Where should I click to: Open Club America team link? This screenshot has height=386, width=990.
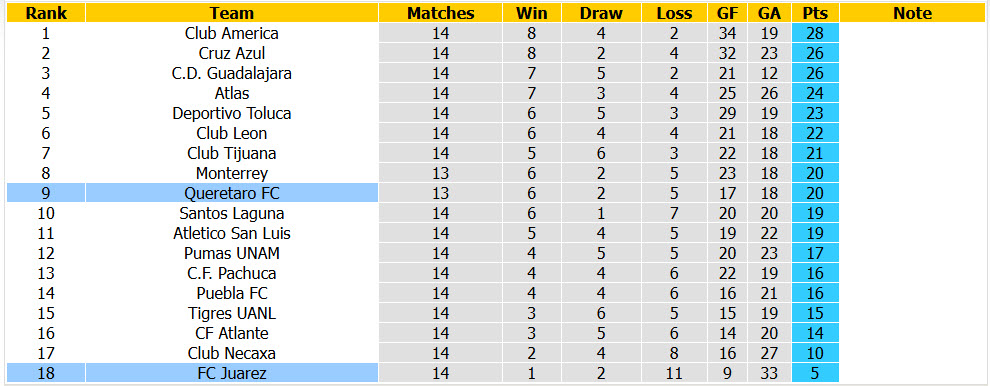[x=232, y=33]
